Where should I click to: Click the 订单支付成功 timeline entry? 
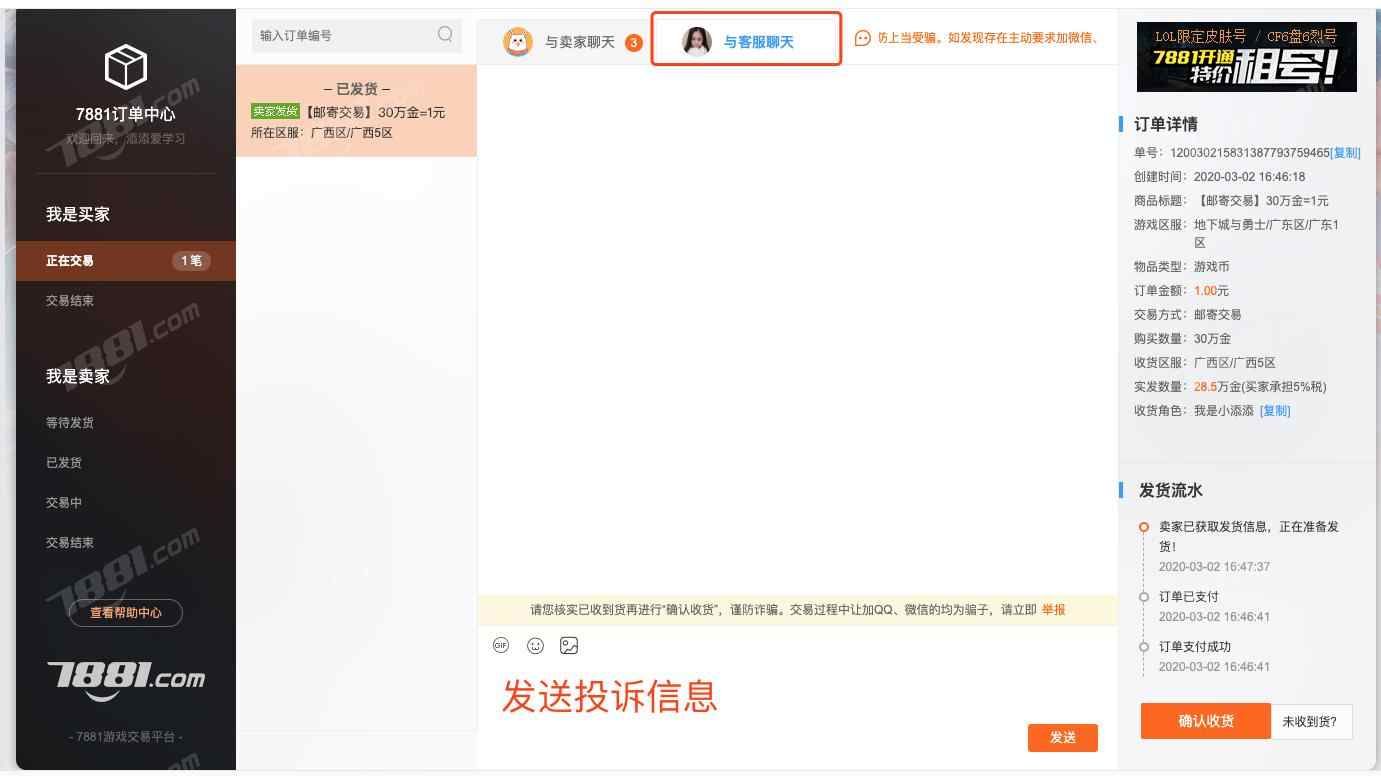pyautogui.click(x=1195, y=647)
